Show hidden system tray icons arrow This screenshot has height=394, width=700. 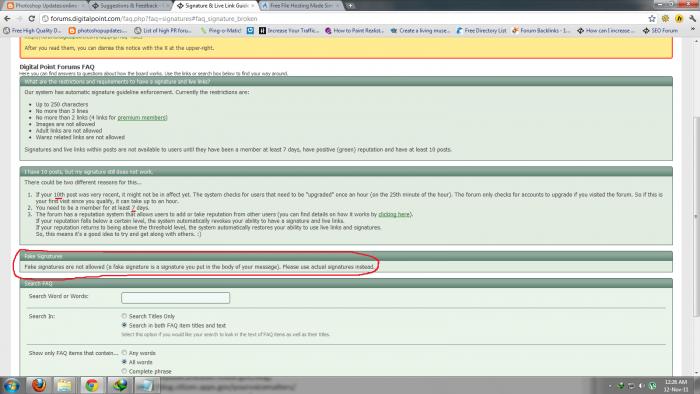[610, 386]
